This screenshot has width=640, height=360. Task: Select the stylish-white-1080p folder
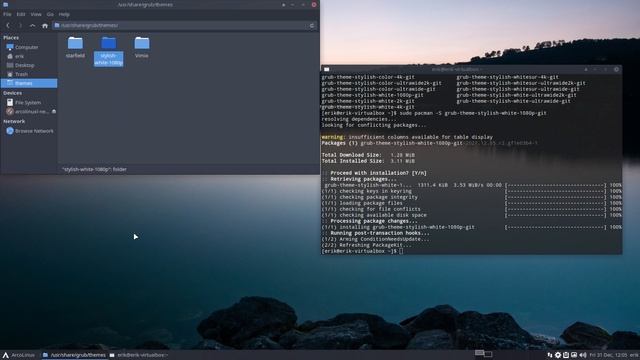(x=109, y=51)
